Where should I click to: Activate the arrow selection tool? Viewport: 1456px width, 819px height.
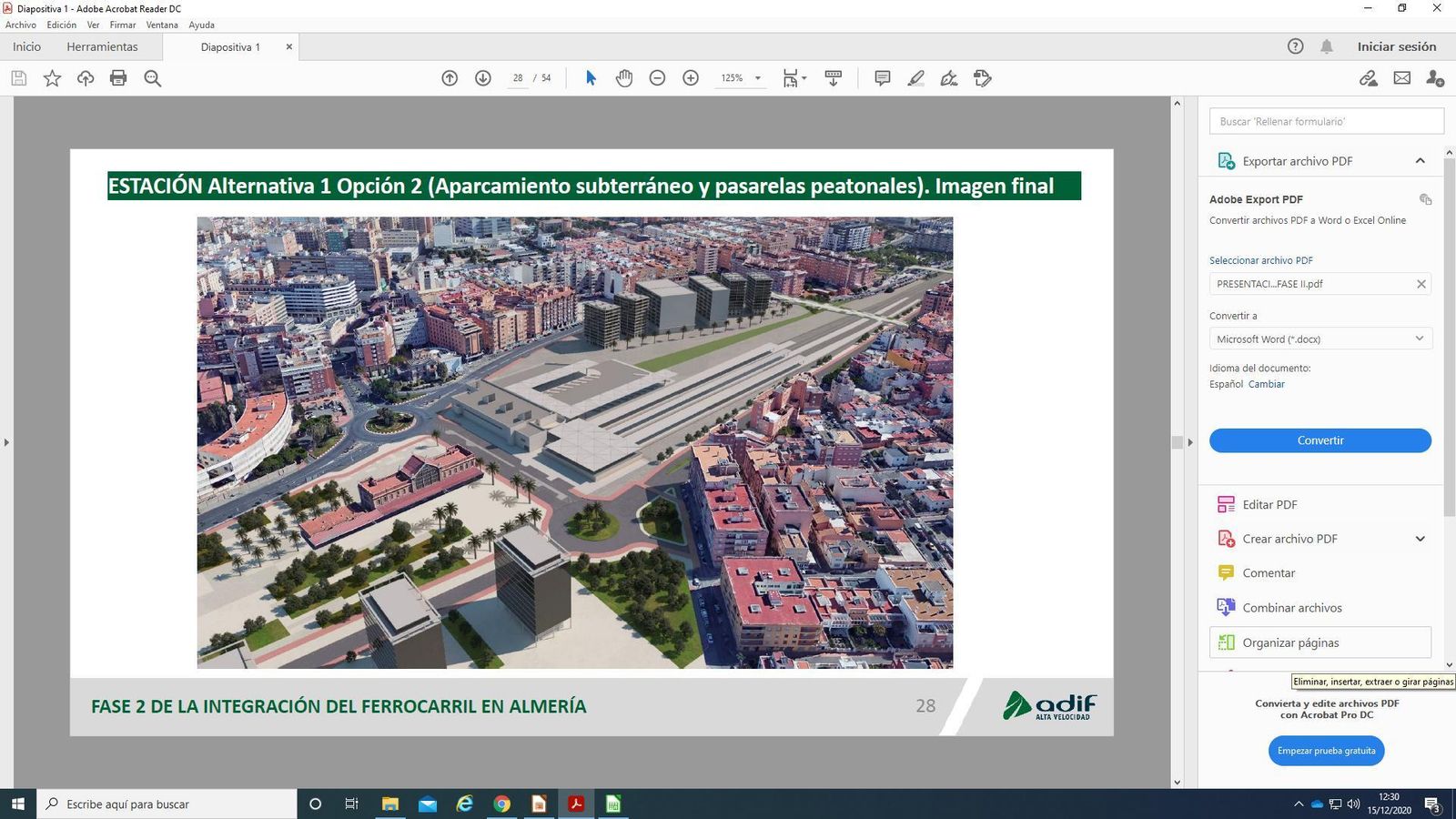(591, 78)
